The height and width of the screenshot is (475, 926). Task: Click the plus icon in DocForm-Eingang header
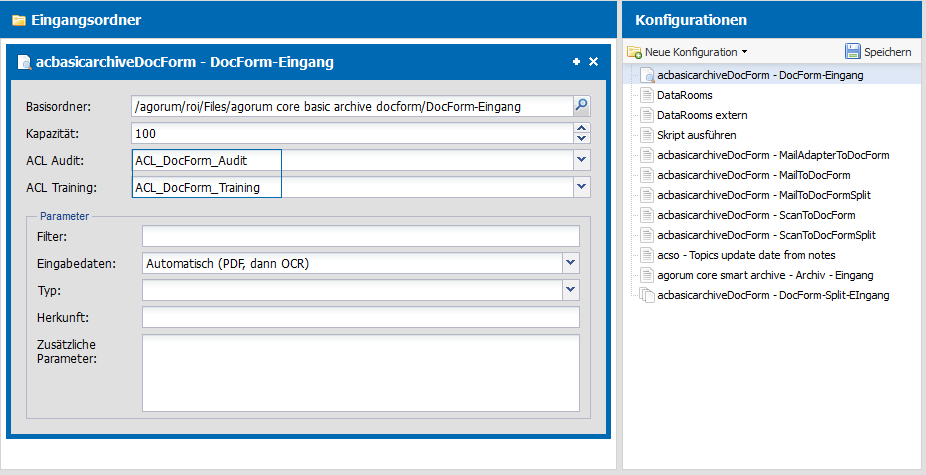(576, 61)
